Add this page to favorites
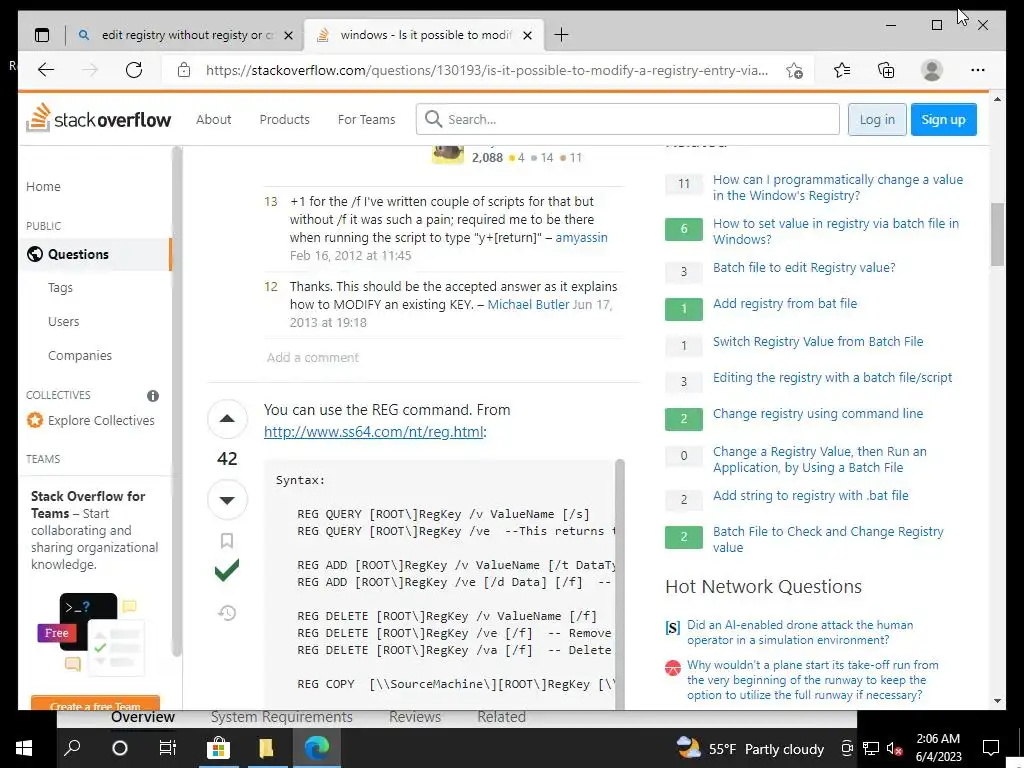 point(794,71)
